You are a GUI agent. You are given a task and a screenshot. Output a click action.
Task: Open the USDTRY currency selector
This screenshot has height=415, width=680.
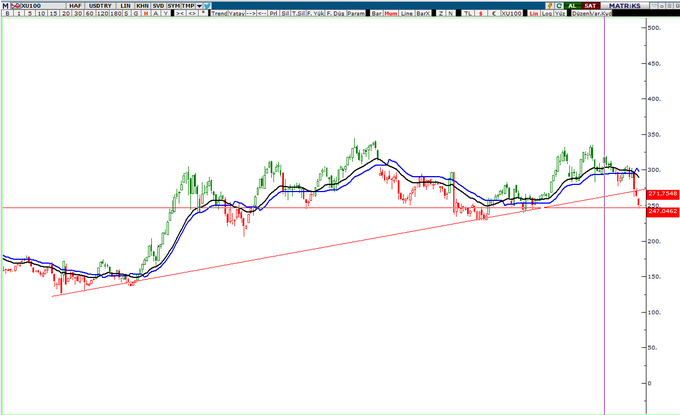click(x=100, y=6)
